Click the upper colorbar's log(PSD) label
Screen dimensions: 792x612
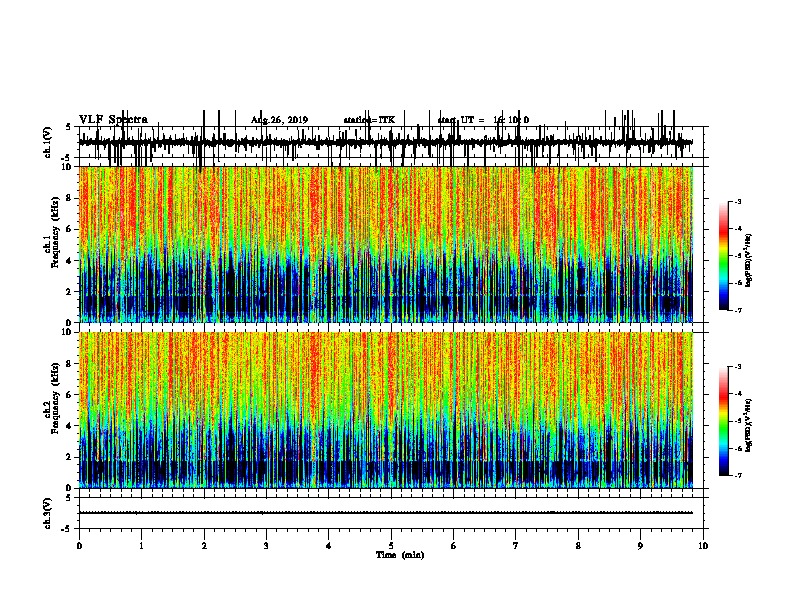click(748, 260)
